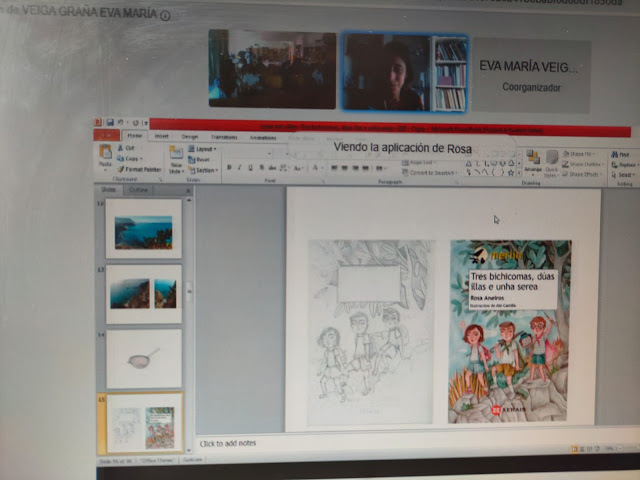
Task: Open the Section dropdown
Action: point(204,170)
